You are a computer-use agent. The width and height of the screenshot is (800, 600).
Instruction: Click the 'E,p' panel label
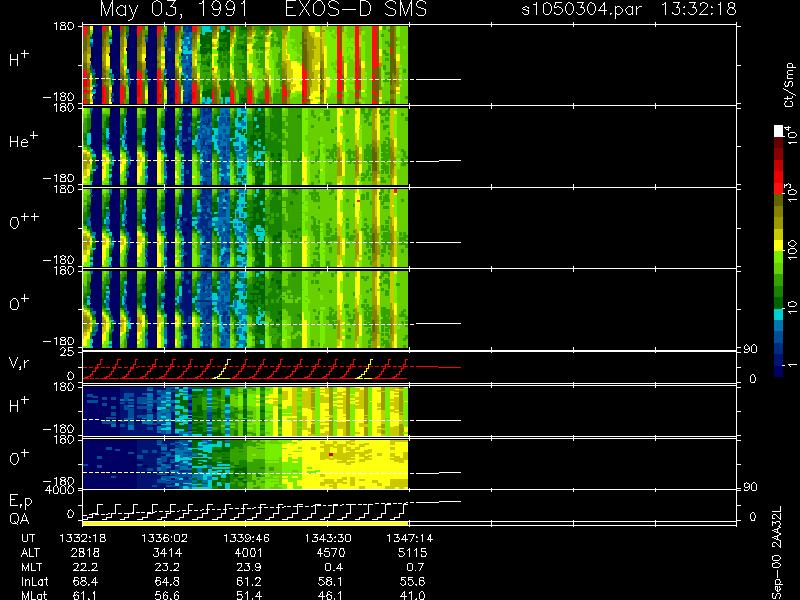coord(20,502)
